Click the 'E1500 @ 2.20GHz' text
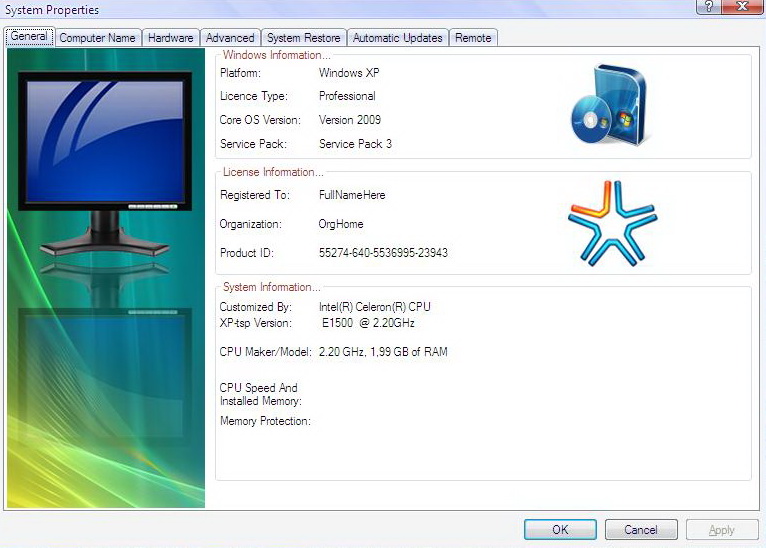 [368, 323]
